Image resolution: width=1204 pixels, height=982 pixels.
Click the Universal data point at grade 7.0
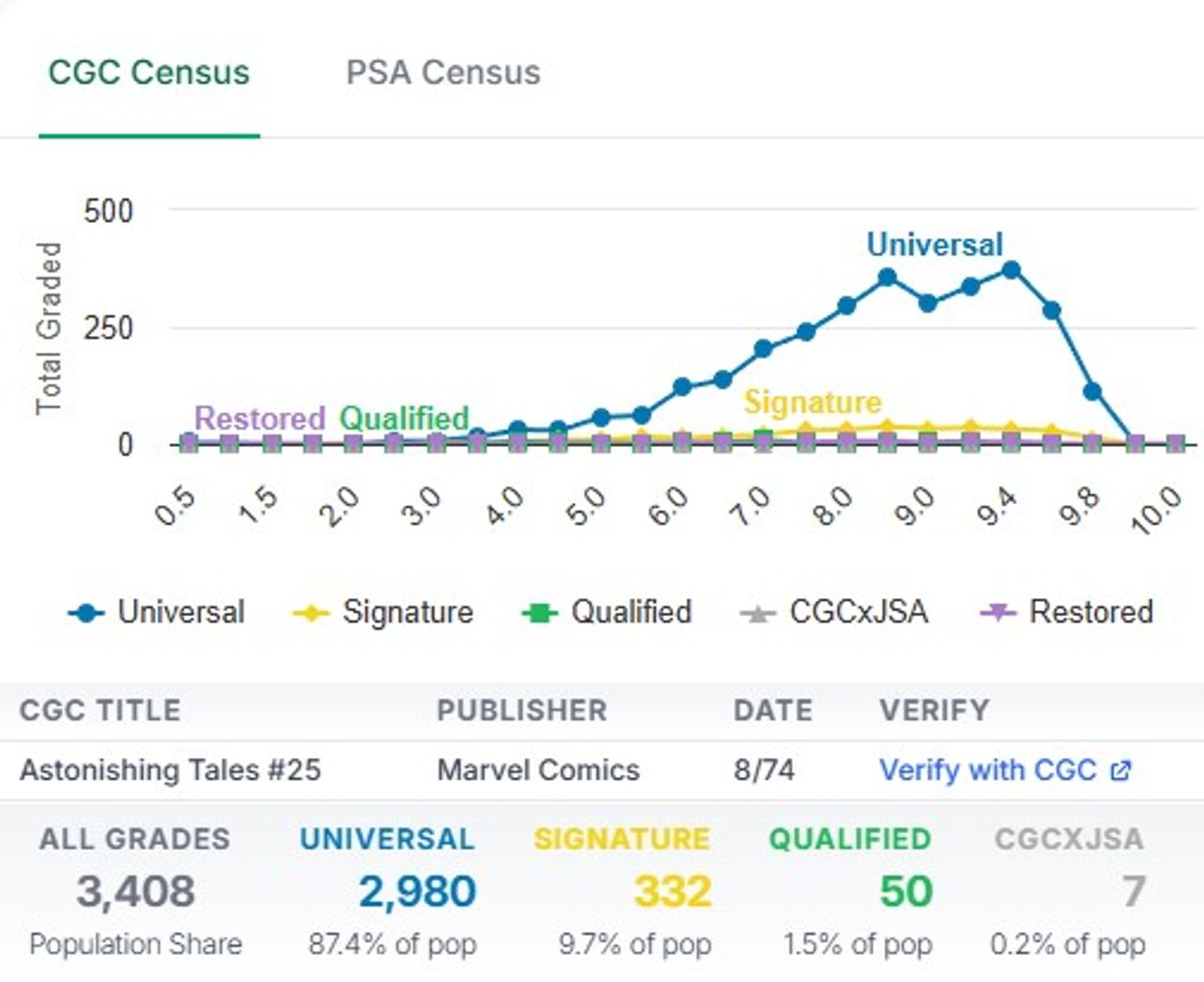(763, 349)
